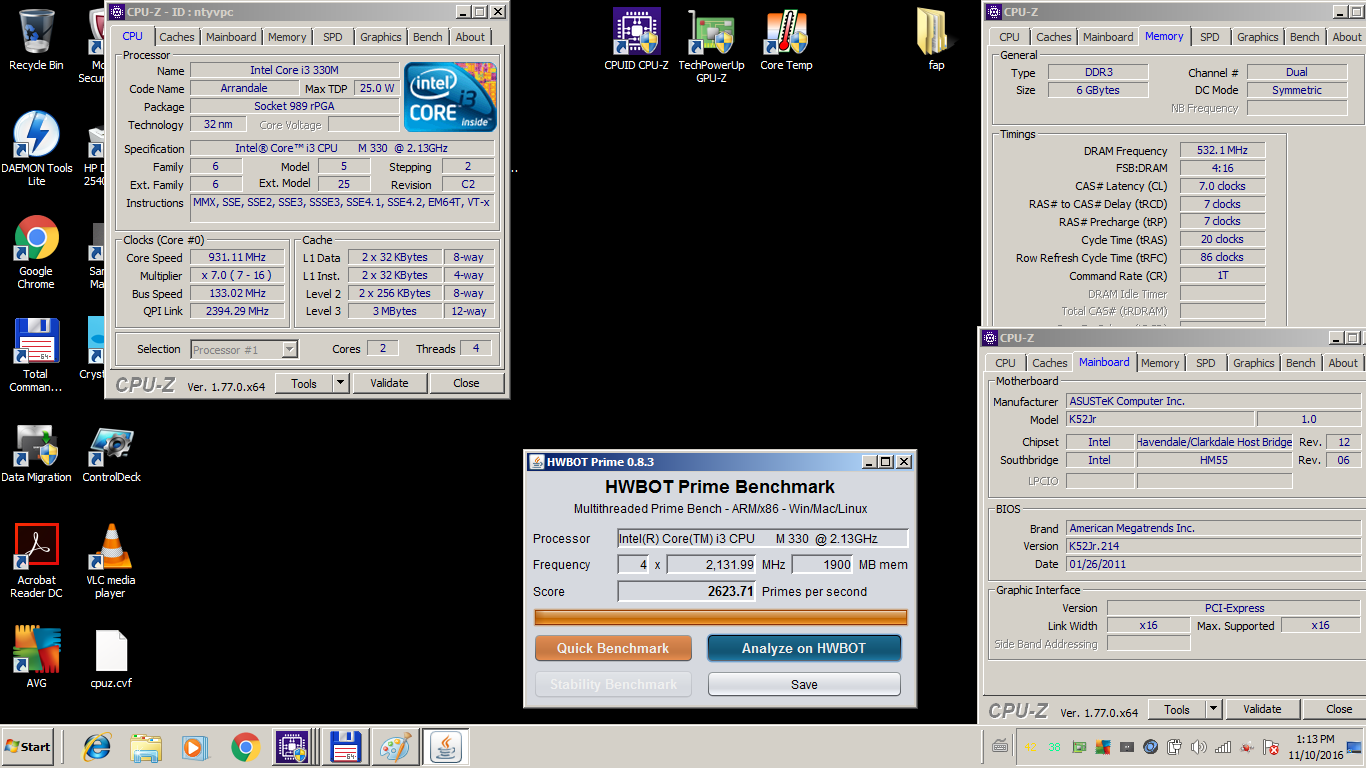Viewport: 1366px width, 768px height.
Task: Switch to Paint taskbar button
Action: [x=396, y=747]
